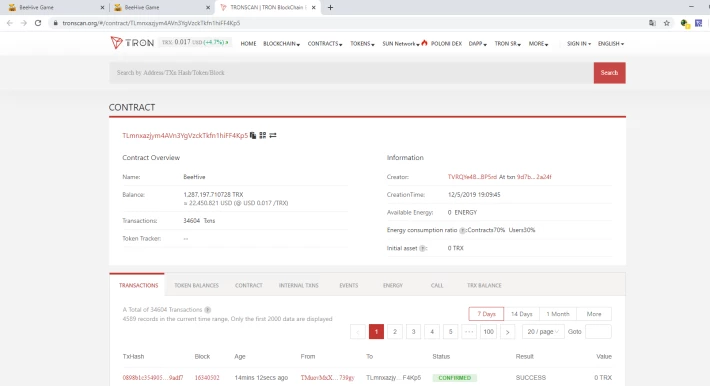710x386 pixels.
Task: Expand the BLOCKCHAIN menu
Action: [x=281, y=44]
